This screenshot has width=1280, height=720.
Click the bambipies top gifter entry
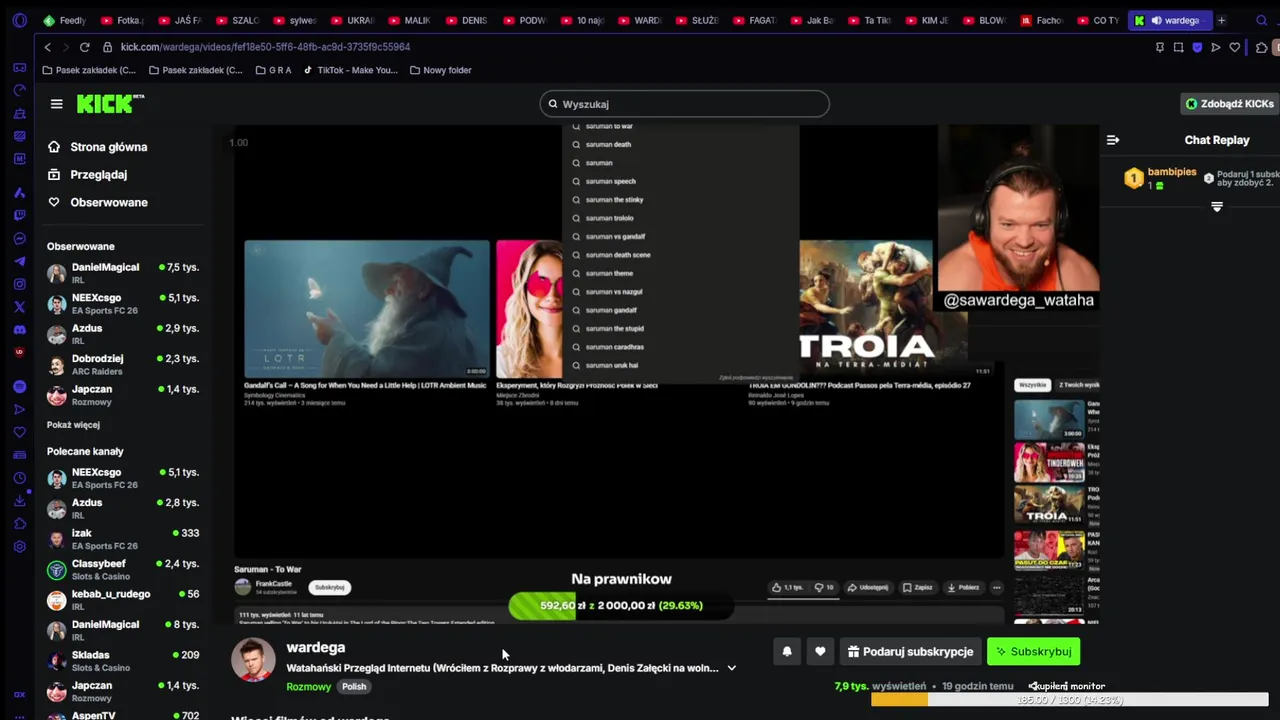pos(1162,178)
